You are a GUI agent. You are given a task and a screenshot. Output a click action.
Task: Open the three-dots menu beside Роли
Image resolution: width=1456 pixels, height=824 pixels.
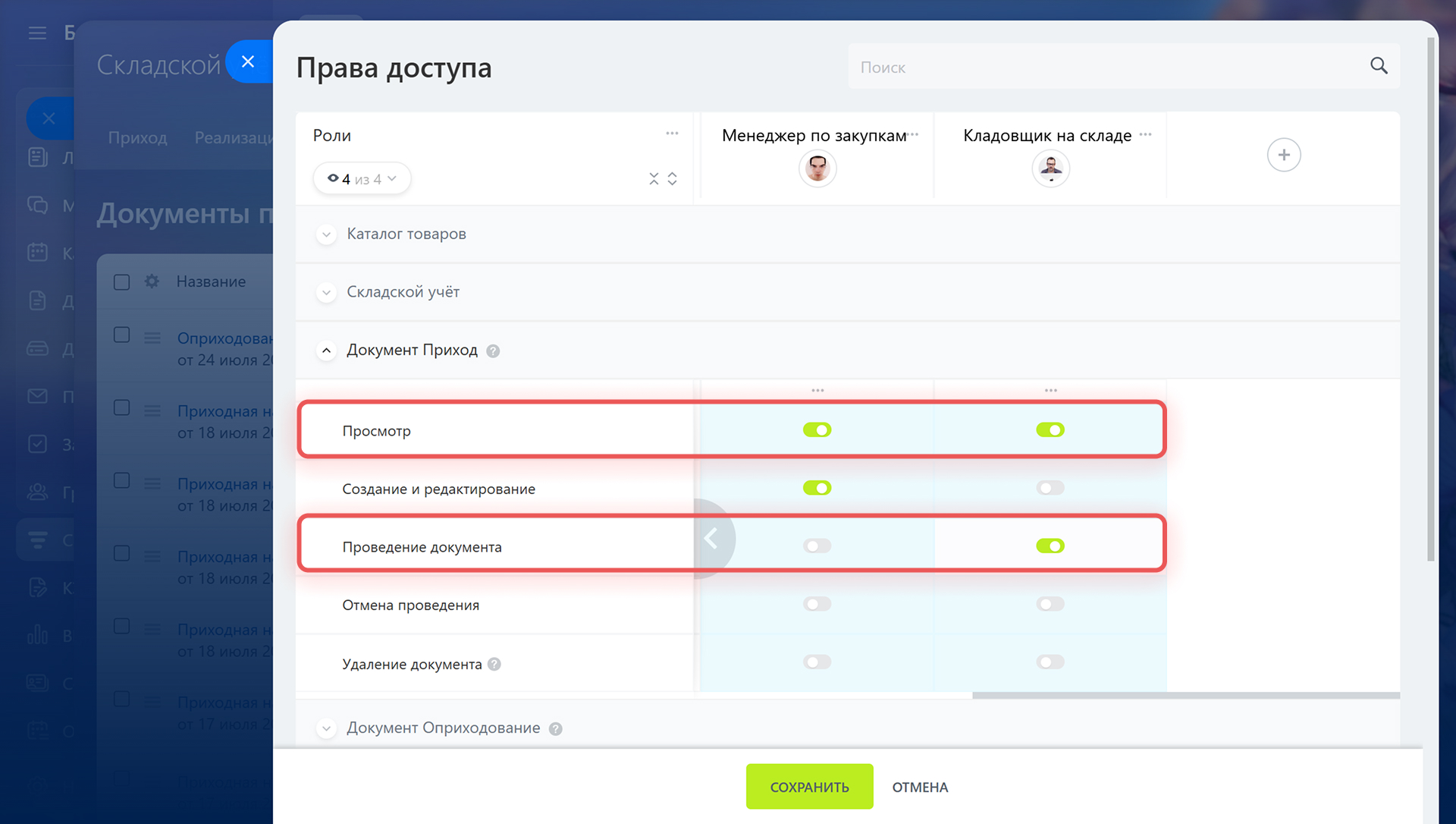pos(672,134)
